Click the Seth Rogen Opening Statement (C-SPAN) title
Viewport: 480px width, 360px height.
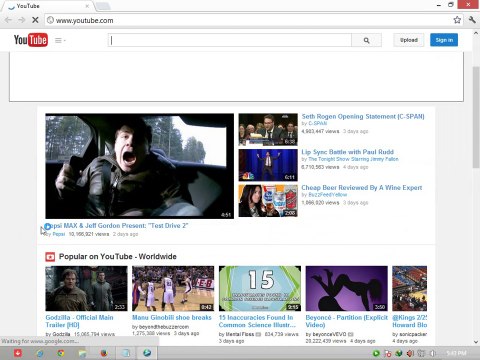(363, 116)
